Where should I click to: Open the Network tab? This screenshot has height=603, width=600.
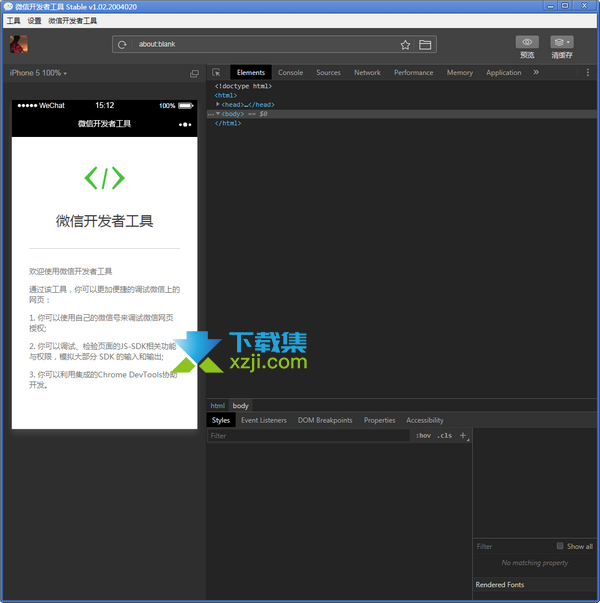point(367,72)
